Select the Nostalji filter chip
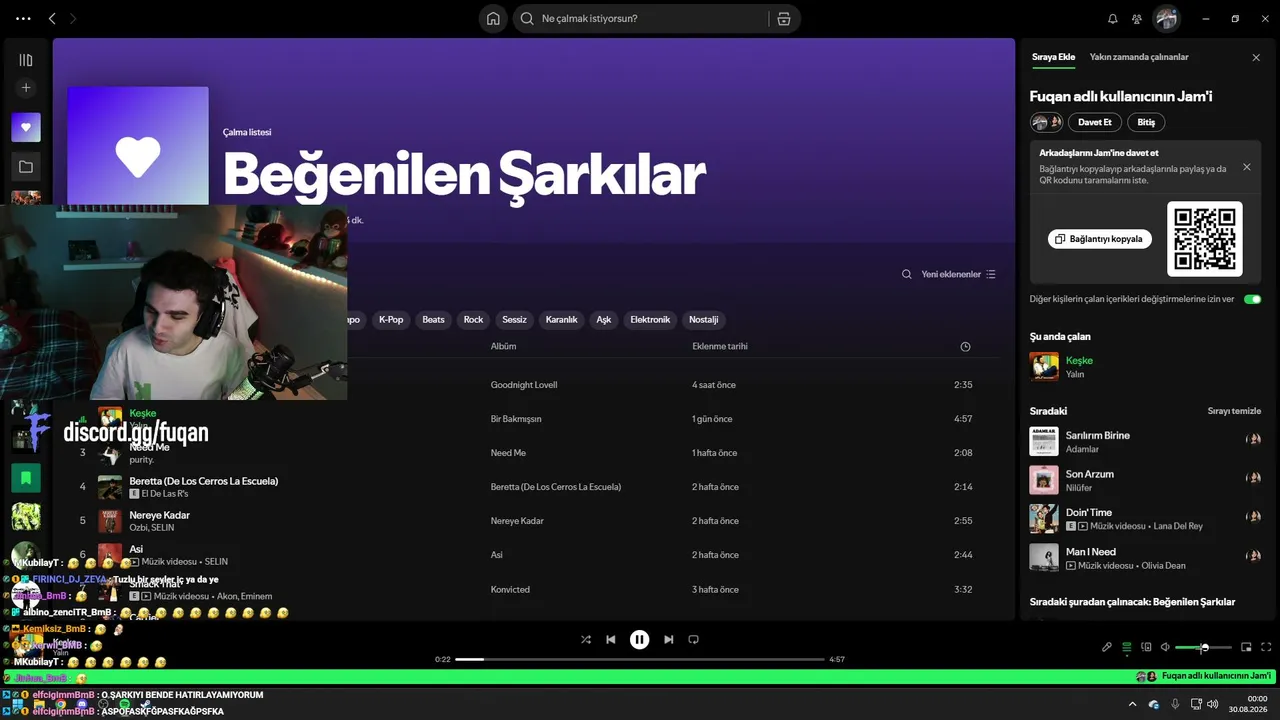This screenshot has height=720, width=1280. (704, 320)
